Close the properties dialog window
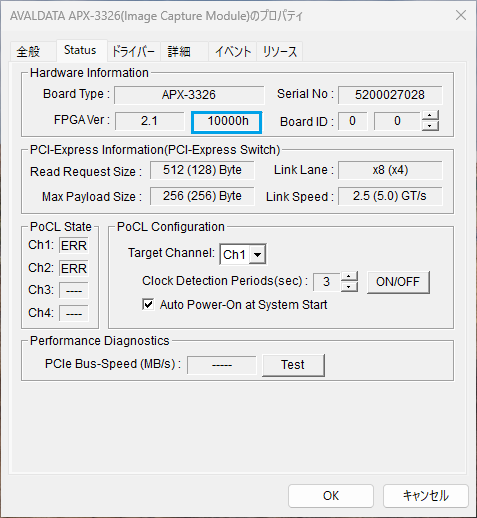The width and height of the screenshot is (477, 518). coord(461,15)
